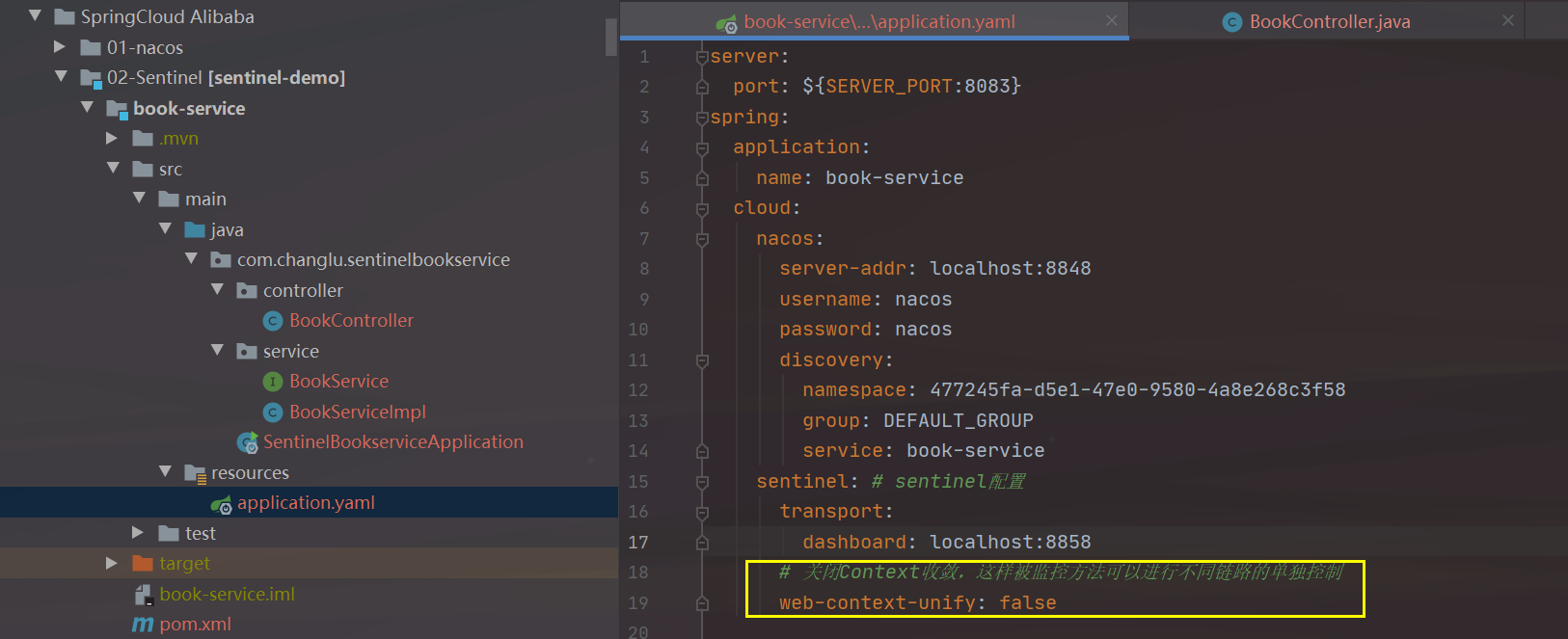Click the src folder icon
Screen dimensions: 1568x639
(x=143, y=169)
